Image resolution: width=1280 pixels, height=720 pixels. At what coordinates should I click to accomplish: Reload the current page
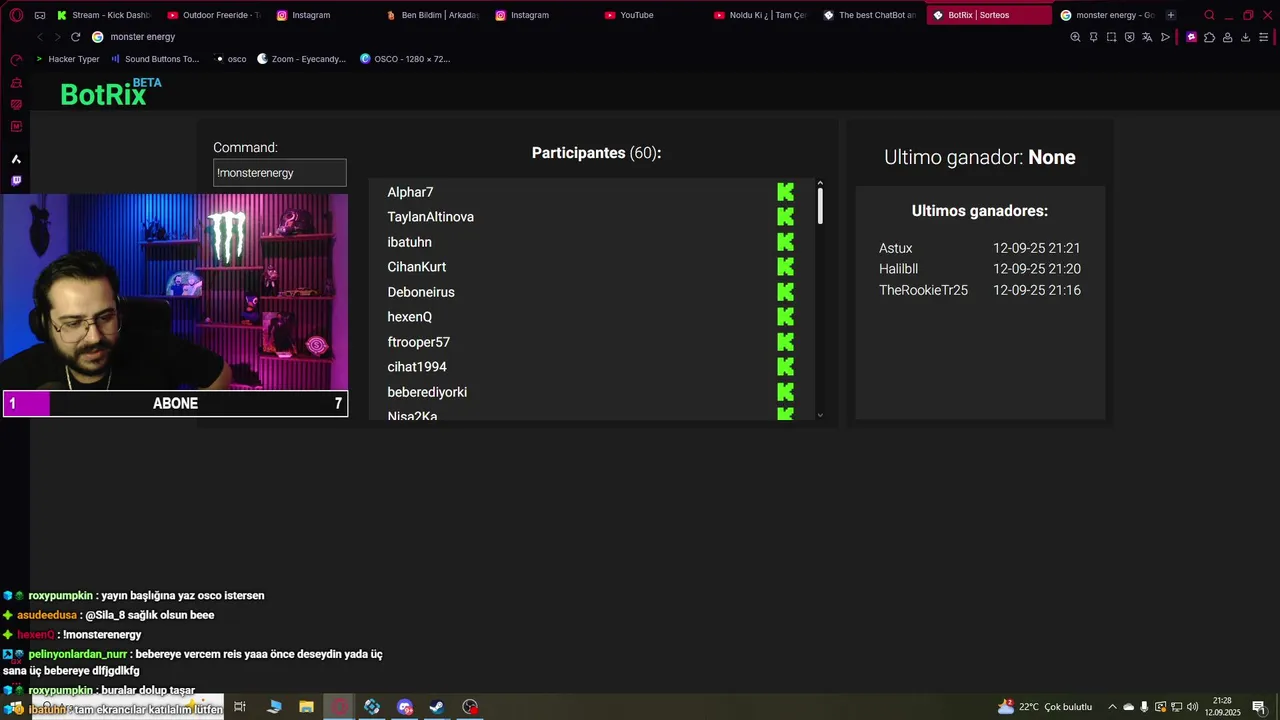click(75, 37)
